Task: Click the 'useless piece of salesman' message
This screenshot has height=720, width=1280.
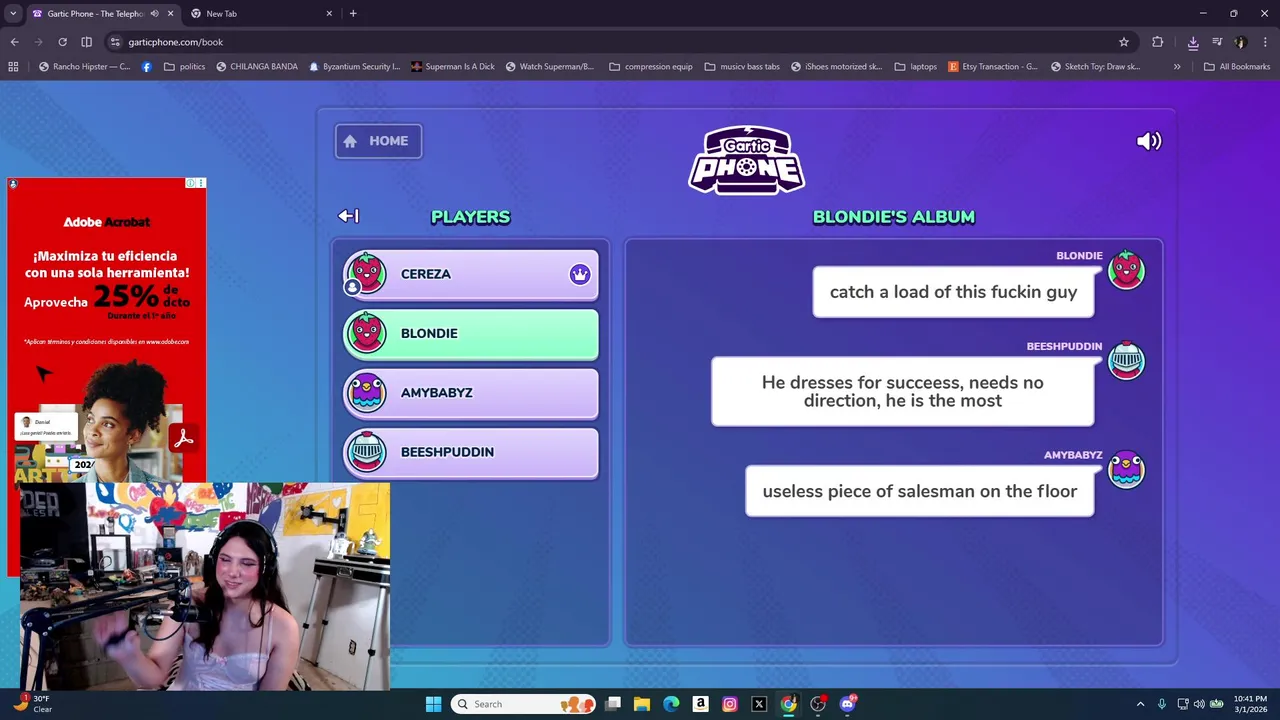Action: [x=919, y=491]
